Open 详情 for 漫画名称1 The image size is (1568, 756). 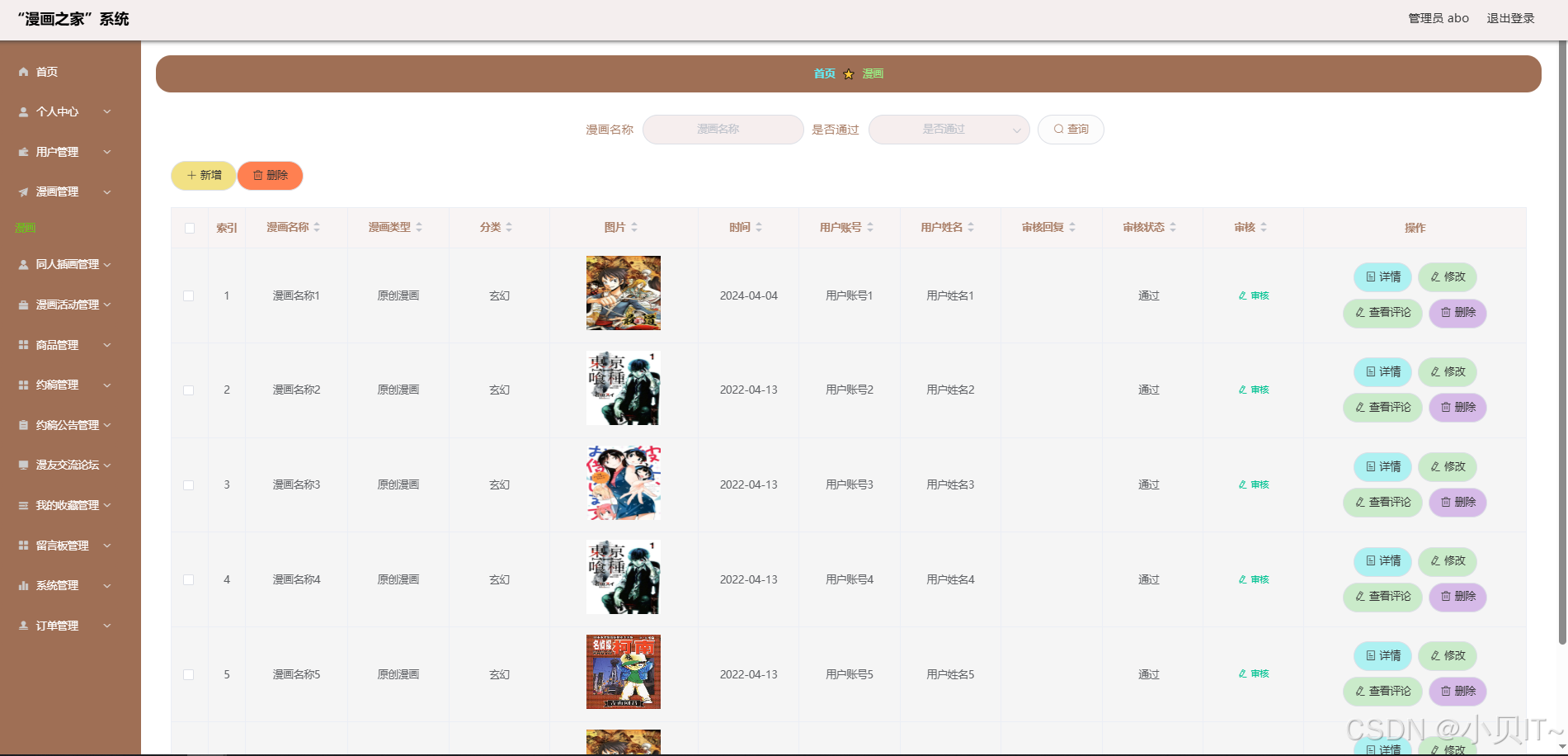click(1383, 277)
